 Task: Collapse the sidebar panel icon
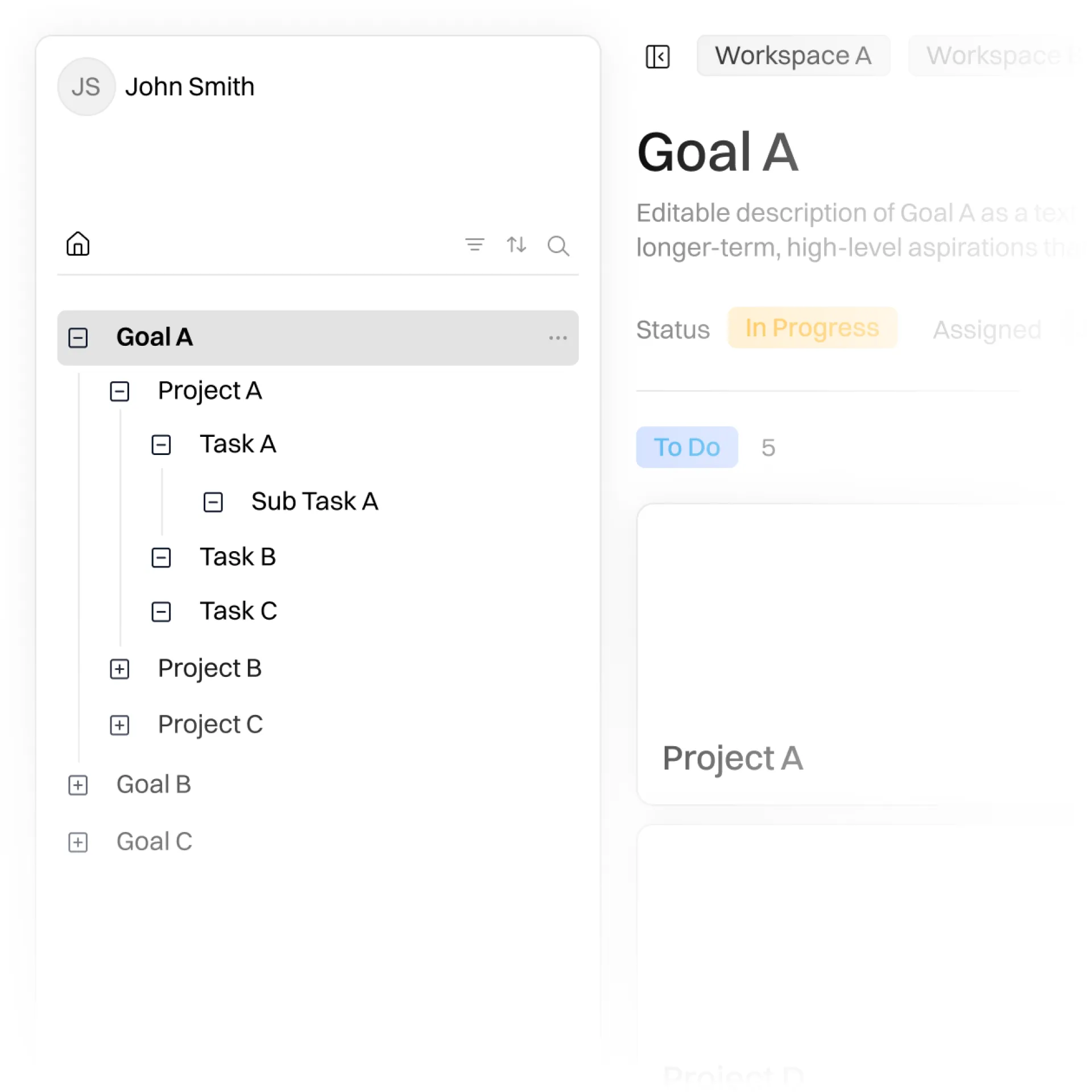[x=657, y=56]
